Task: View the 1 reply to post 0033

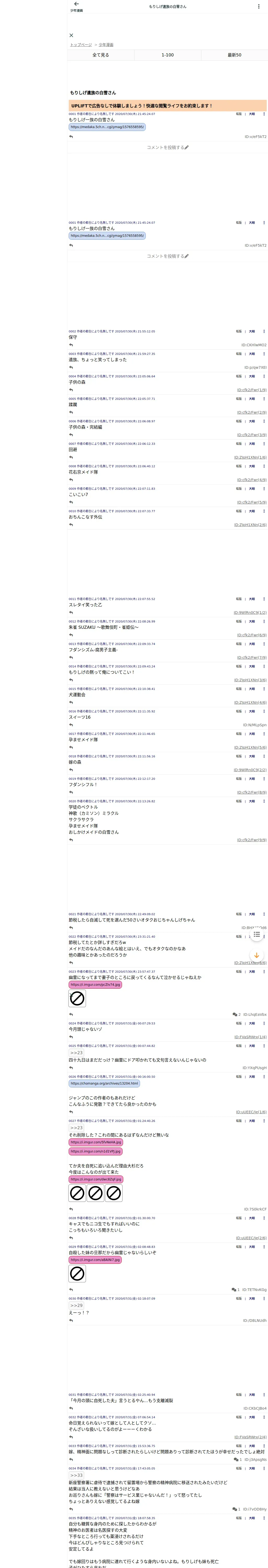Action: click(x=237, y=1460)
